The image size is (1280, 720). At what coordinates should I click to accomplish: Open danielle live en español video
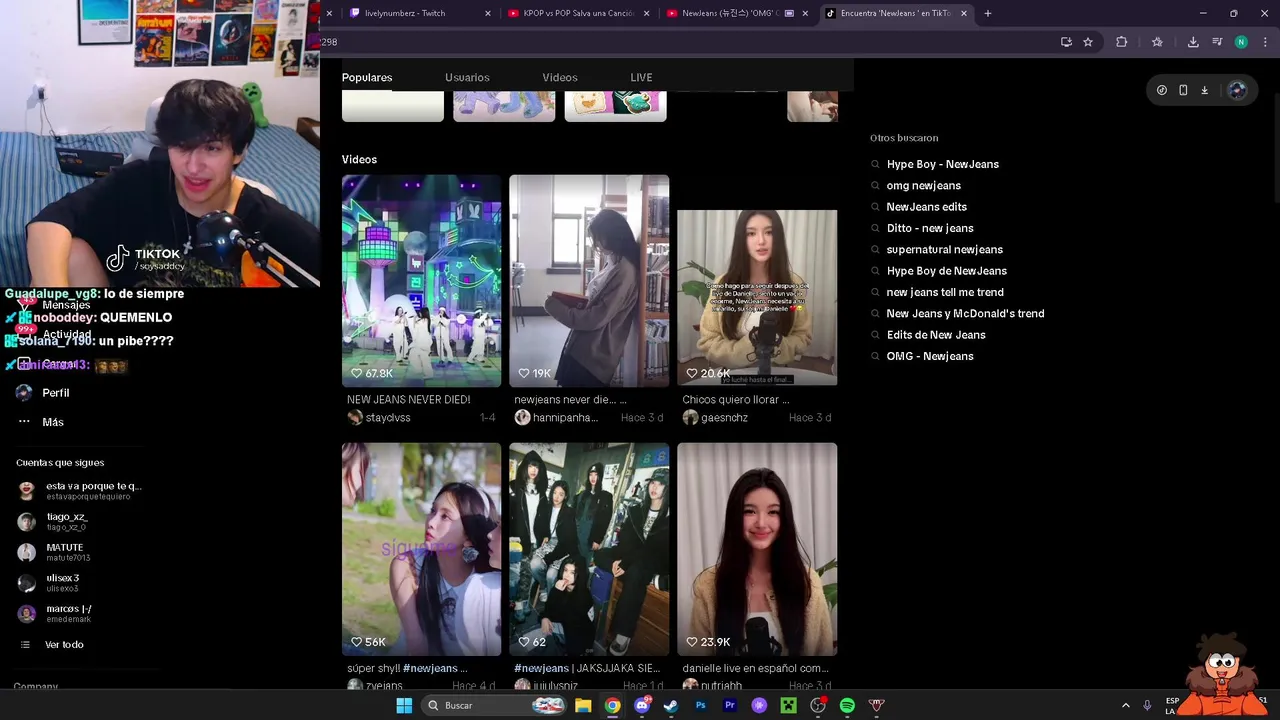point(757,549)
